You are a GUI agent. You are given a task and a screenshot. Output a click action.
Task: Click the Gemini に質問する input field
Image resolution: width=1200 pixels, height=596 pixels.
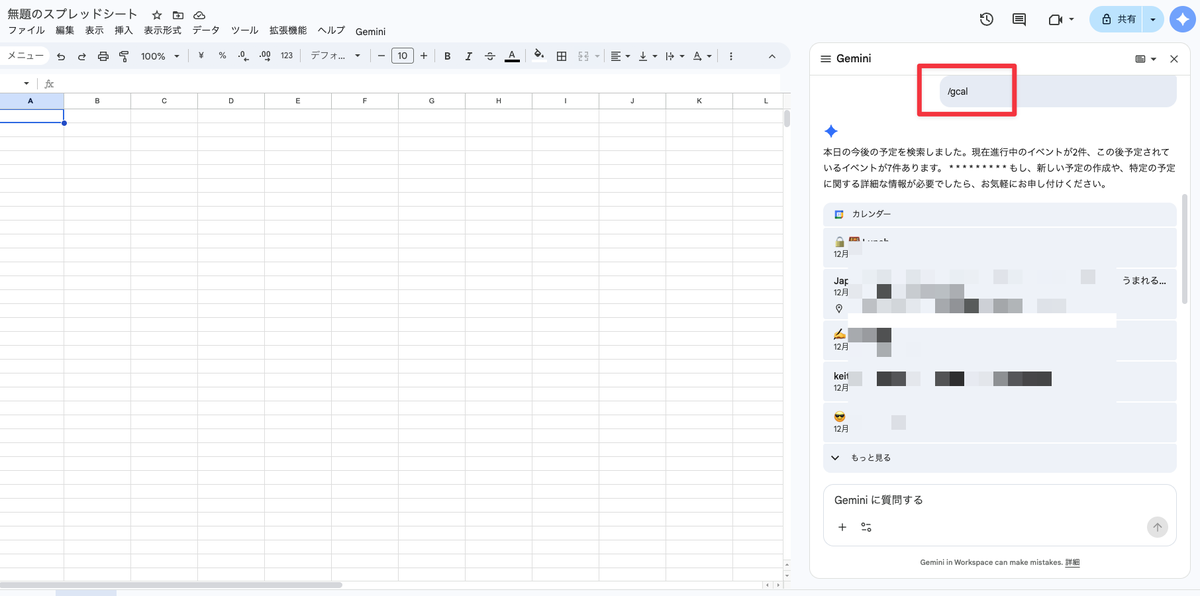[1000, 500]
